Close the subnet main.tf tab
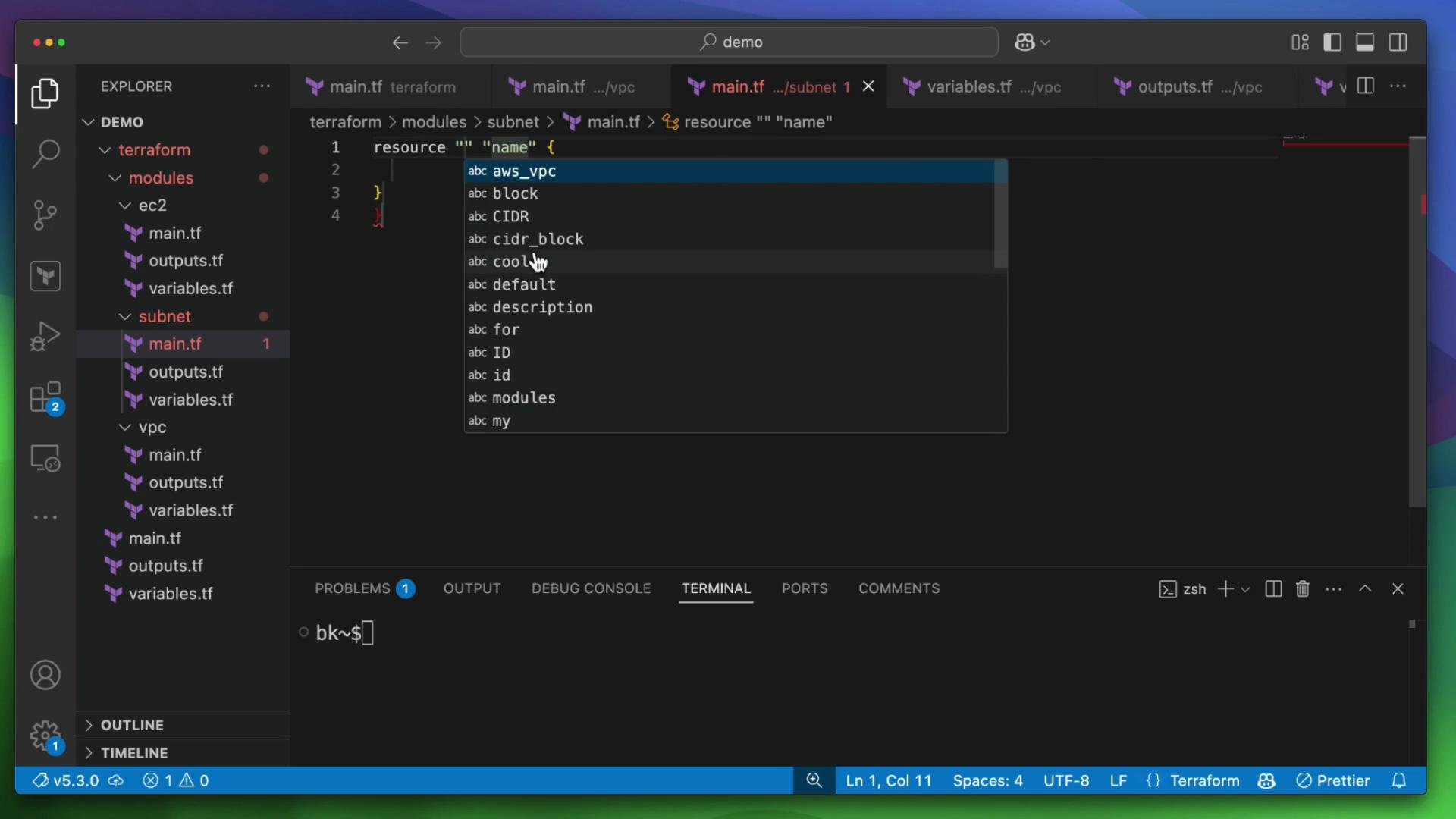 (x=868, y=86)
